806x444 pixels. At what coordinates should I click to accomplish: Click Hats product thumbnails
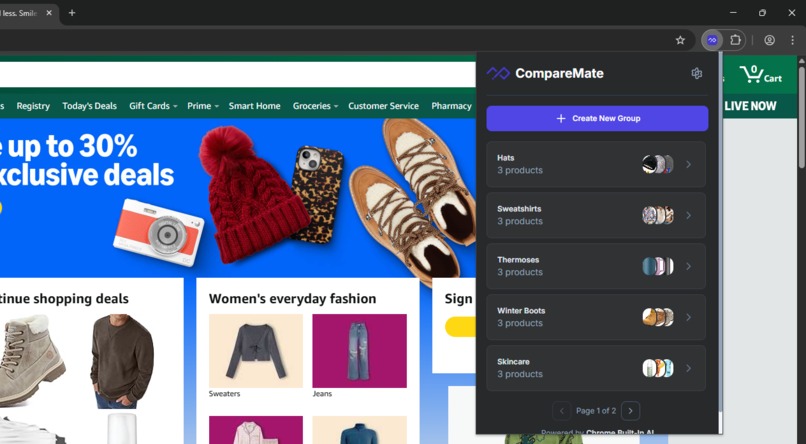(x=658, y=164)
